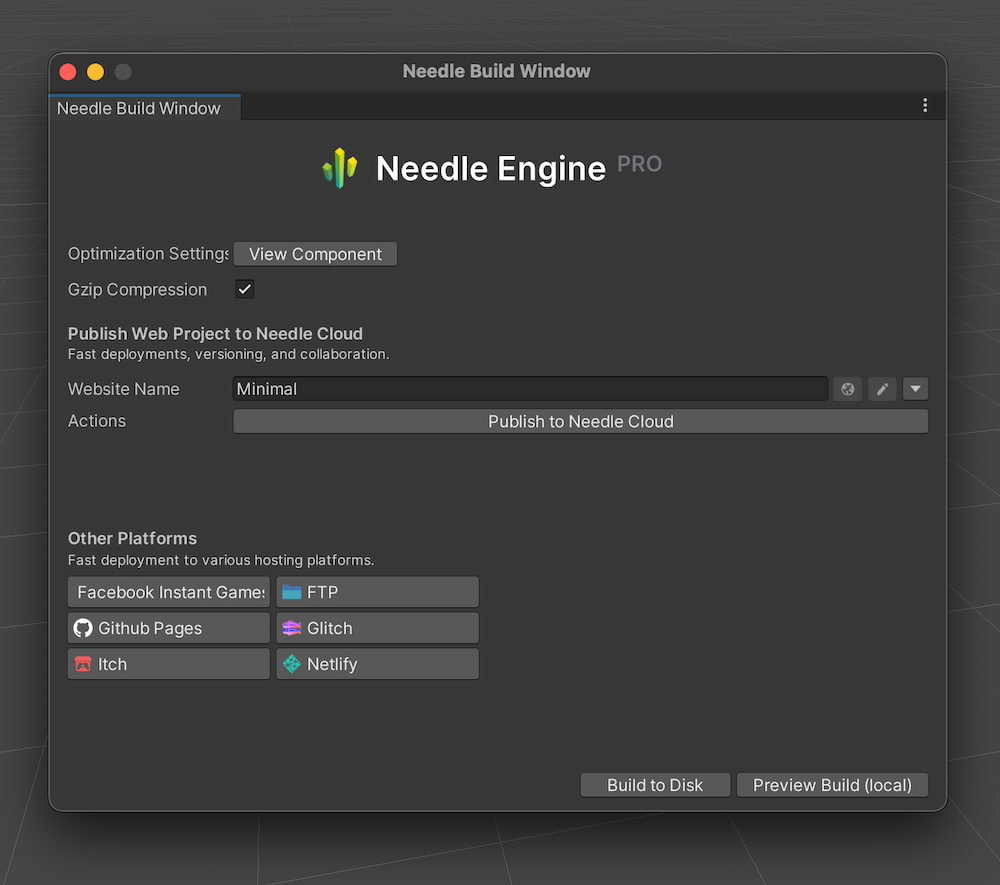This screenshot has height=885, width=1000.
Task: Open the website with the globe icon
Action: 847,389
